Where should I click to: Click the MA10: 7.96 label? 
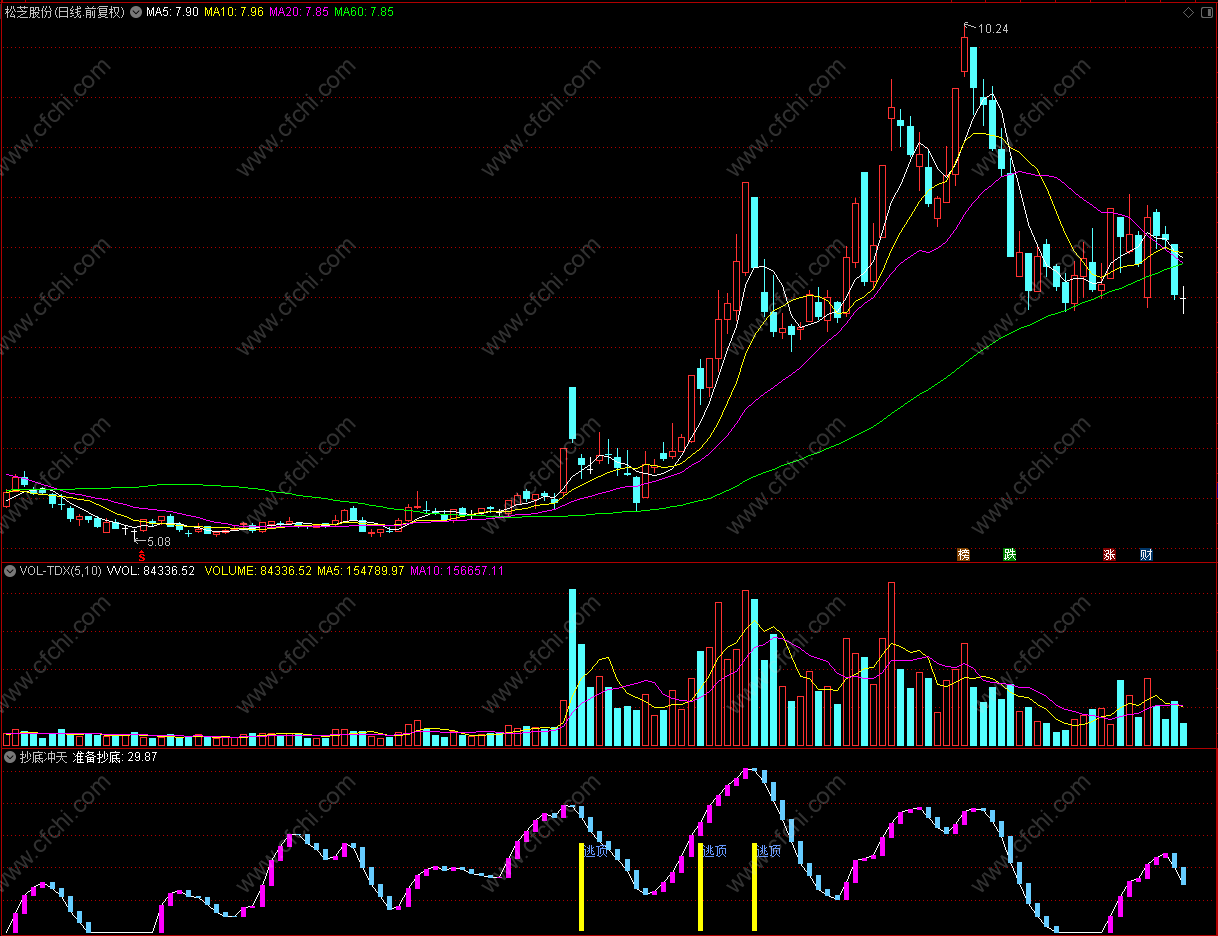coord(234,12)
